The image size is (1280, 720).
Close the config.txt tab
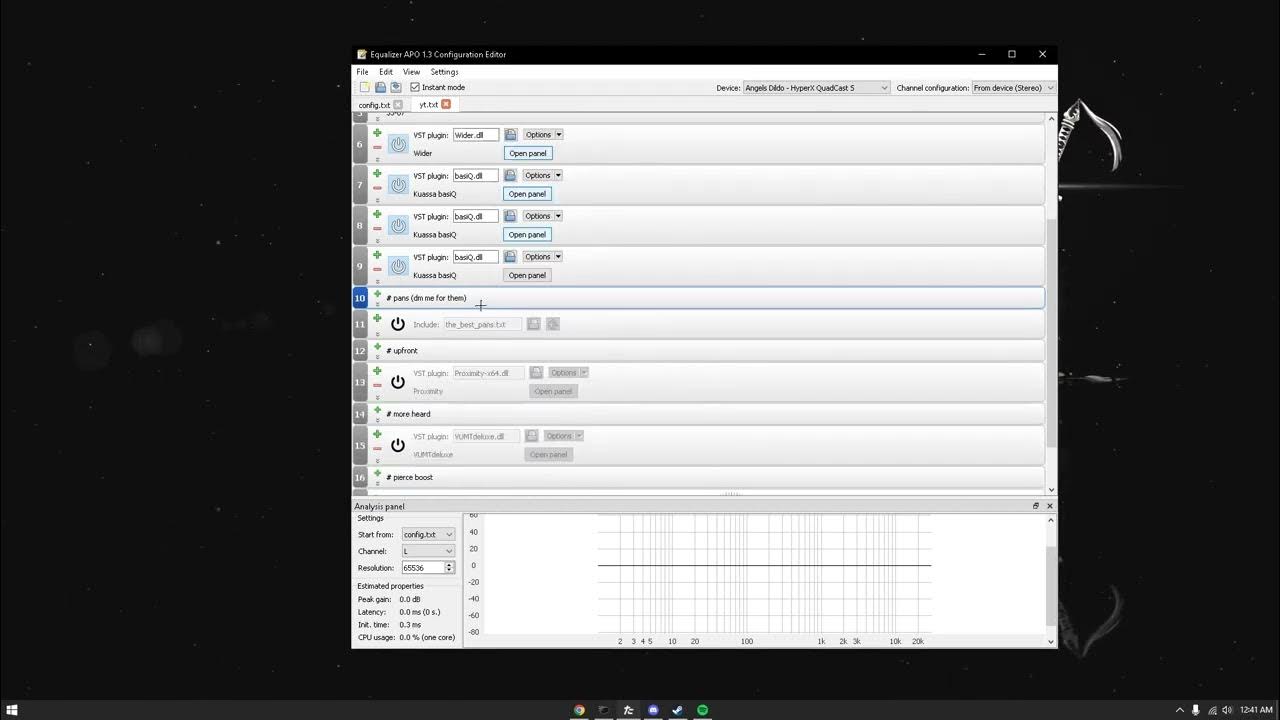pos(398,105)
